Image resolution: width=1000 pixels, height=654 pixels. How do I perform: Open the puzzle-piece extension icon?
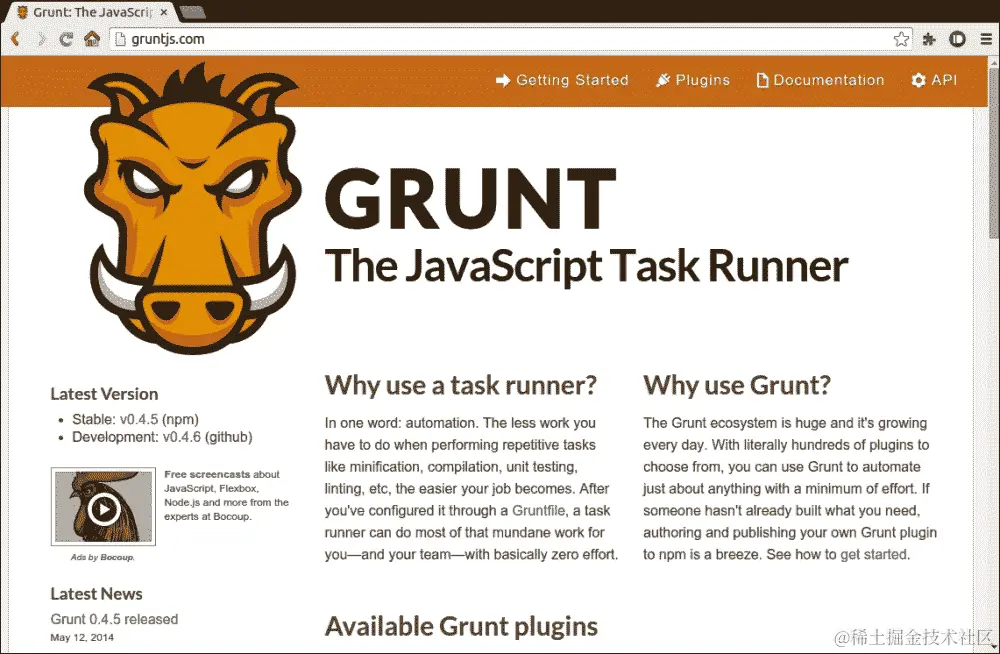coord(929,39)
